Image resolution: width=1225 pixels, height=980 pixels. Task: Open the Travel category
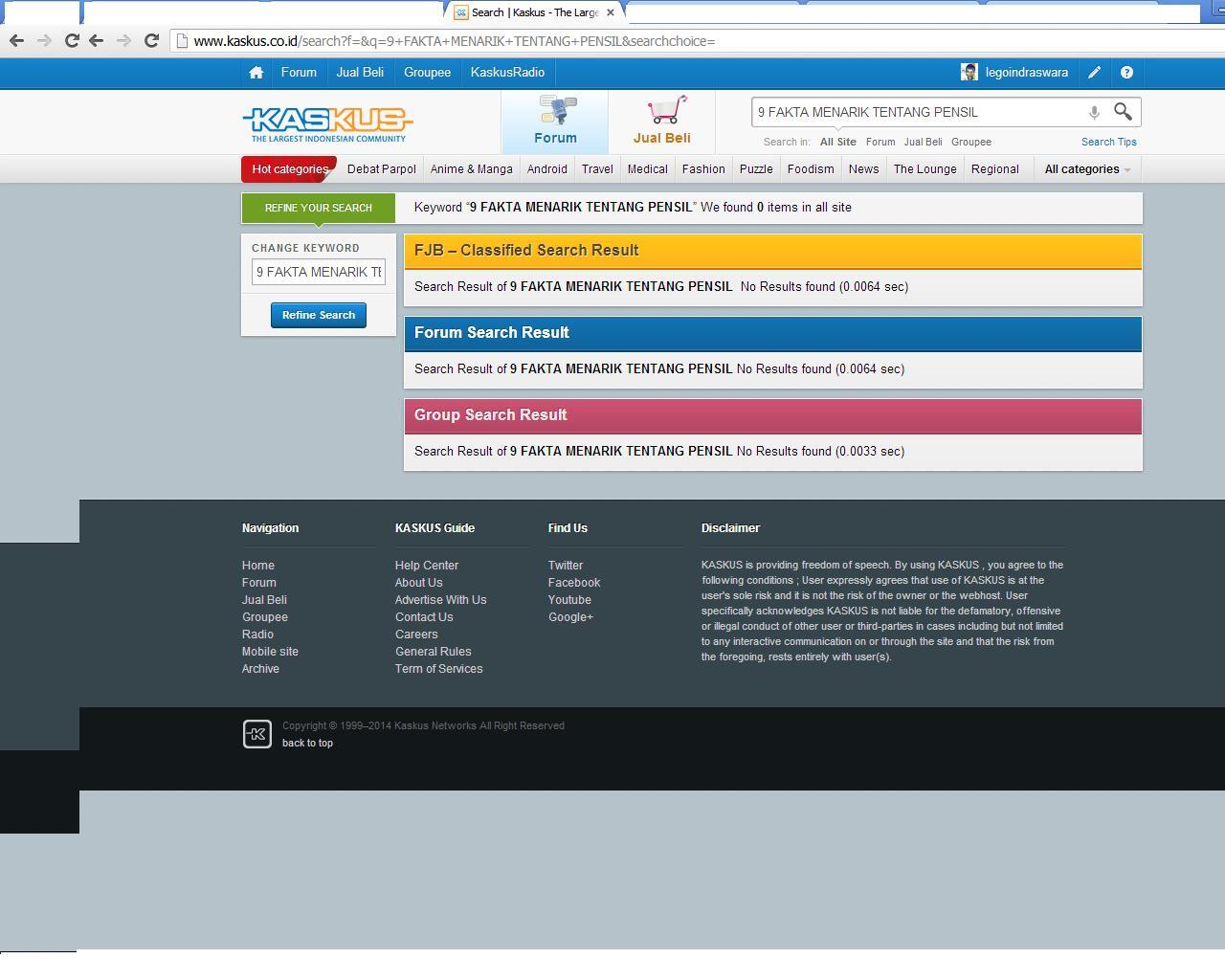pyautogui.click(x=597, y=169)
